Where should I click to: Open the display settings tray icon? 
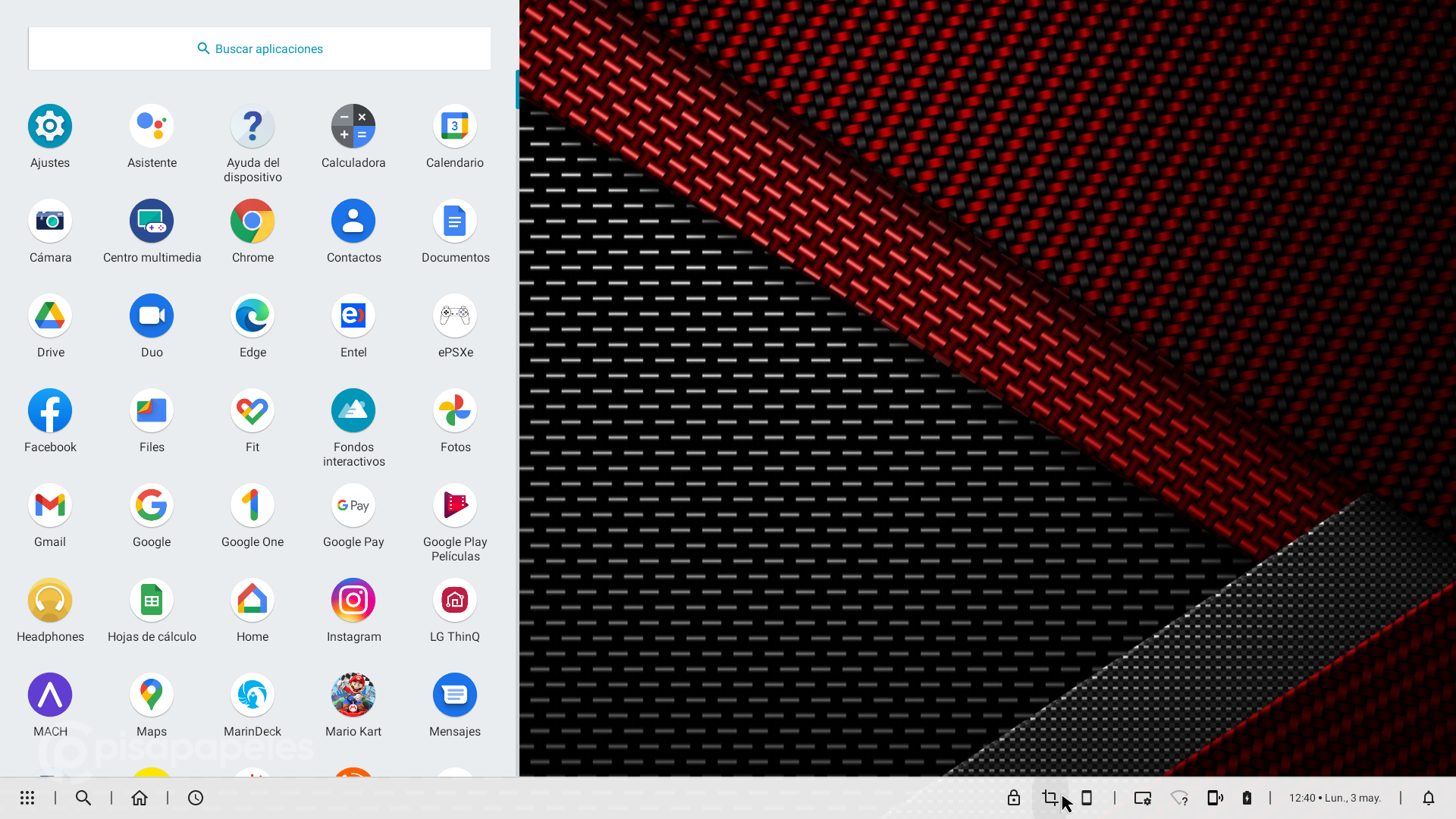(x=1142, y=798)
